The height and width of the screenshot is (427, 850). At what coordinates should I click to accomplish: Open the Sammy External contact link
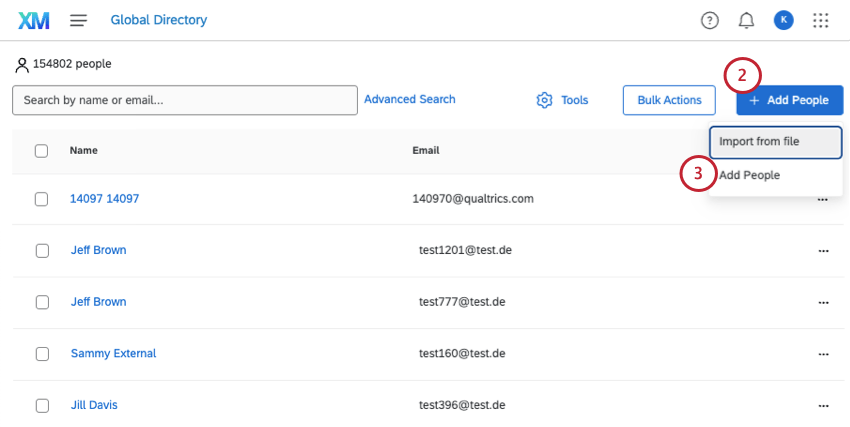[x=113, y=353]
